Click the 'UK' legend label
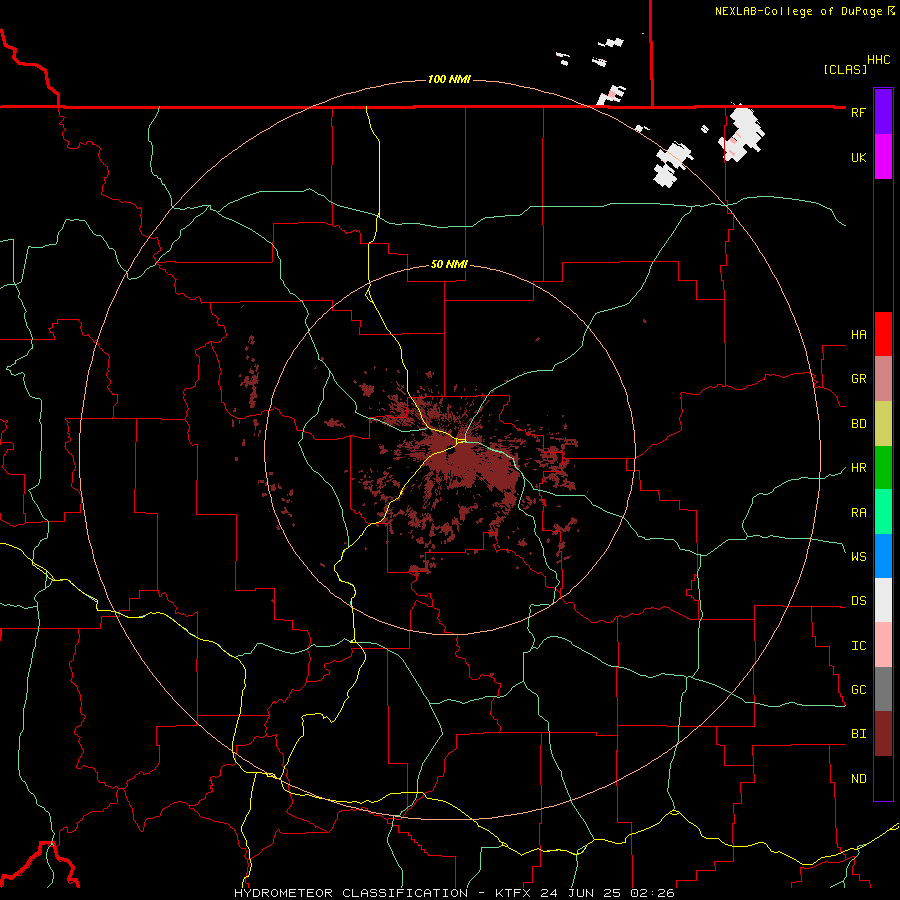The image size is (900, 900). 858,157
